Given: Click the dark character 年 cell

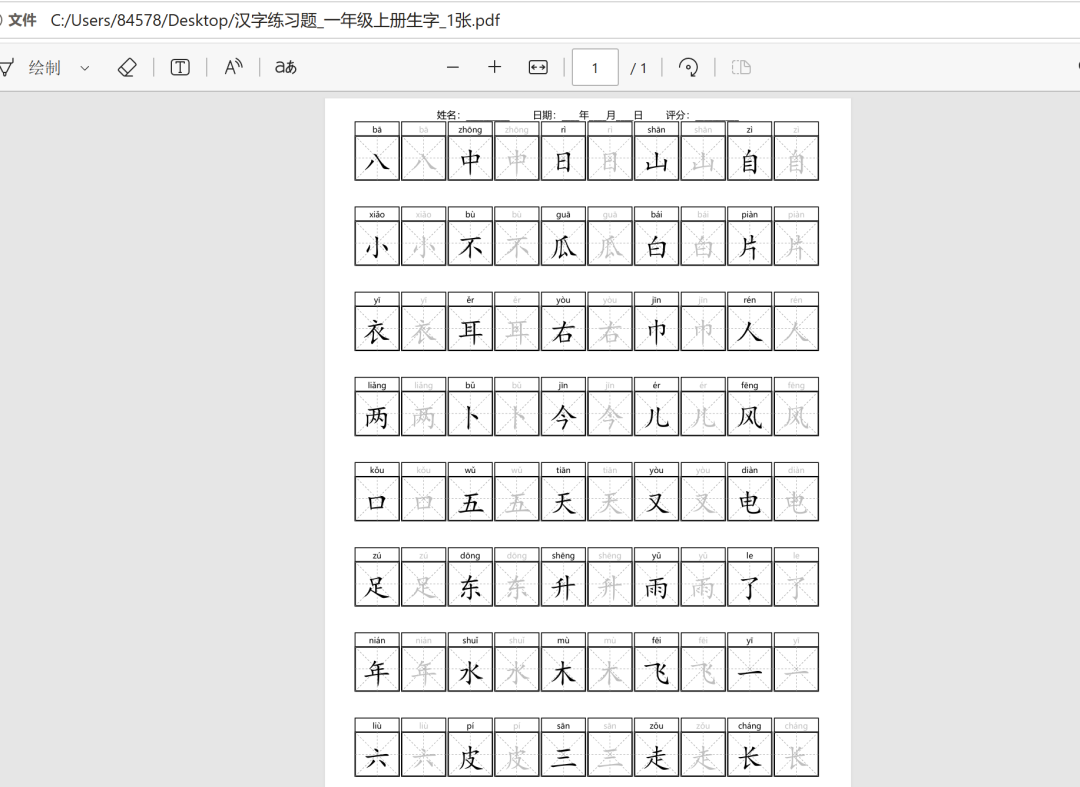Looking at the screenshot, I should 377,669.
